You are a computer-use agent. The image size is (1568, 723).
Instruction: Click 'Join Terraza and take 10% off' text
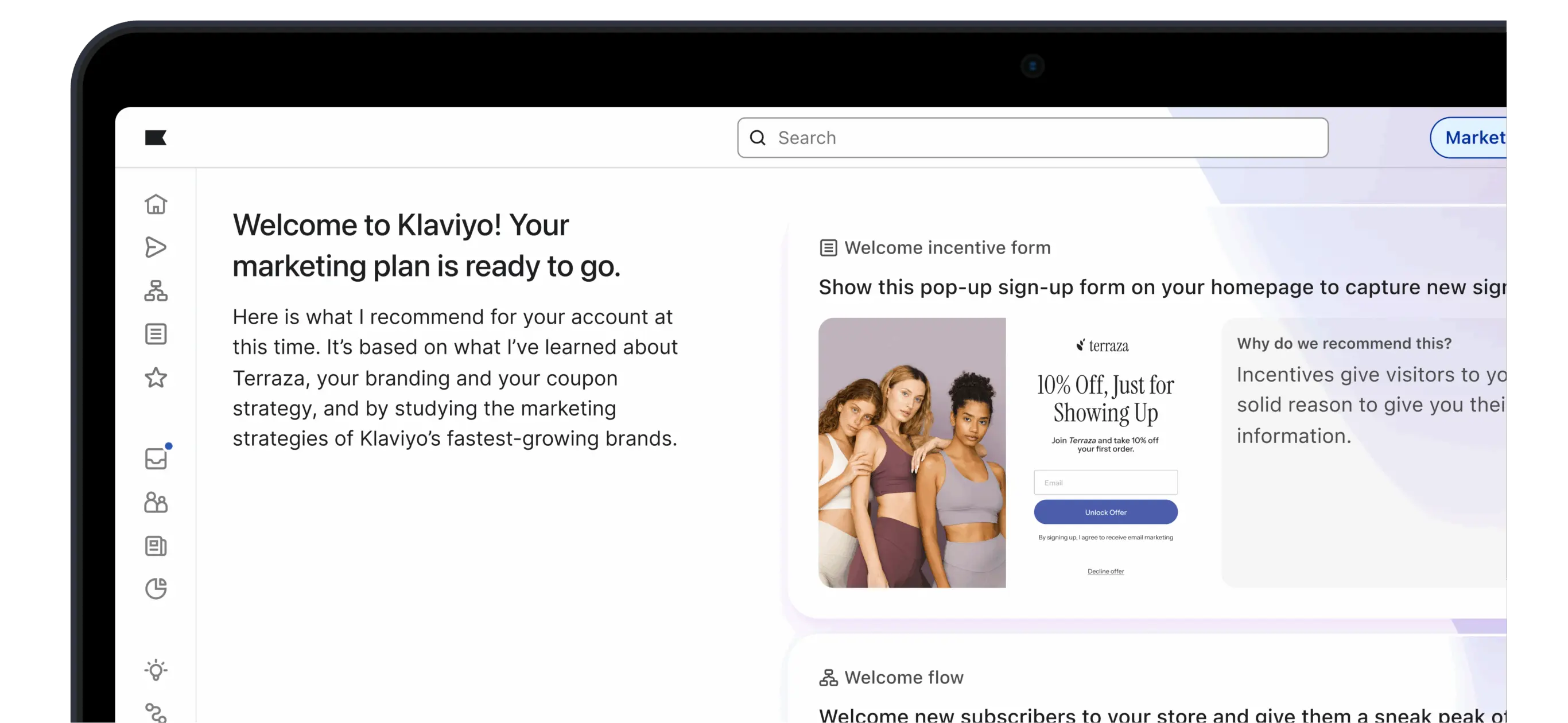click(1105, 444)
